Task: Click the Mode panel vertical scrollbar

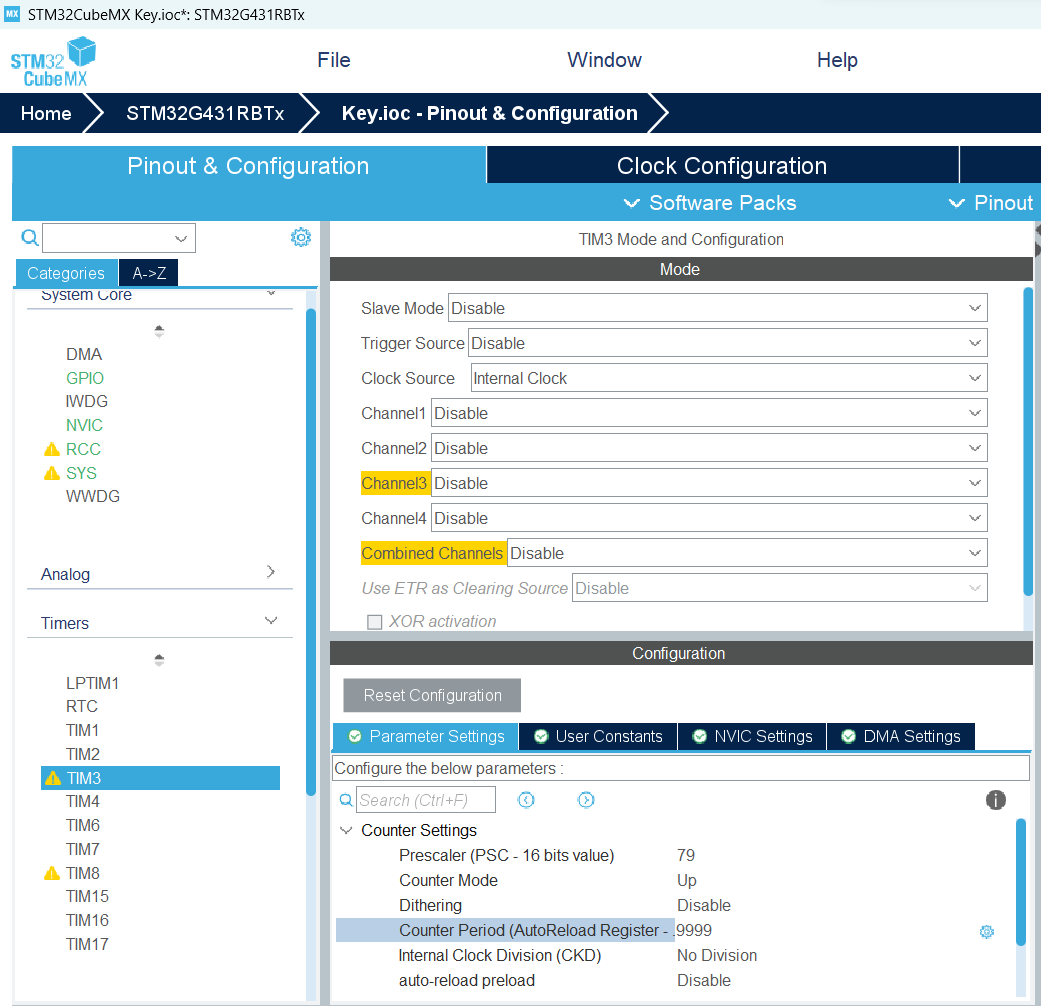Action: [x=1028, y=441]
